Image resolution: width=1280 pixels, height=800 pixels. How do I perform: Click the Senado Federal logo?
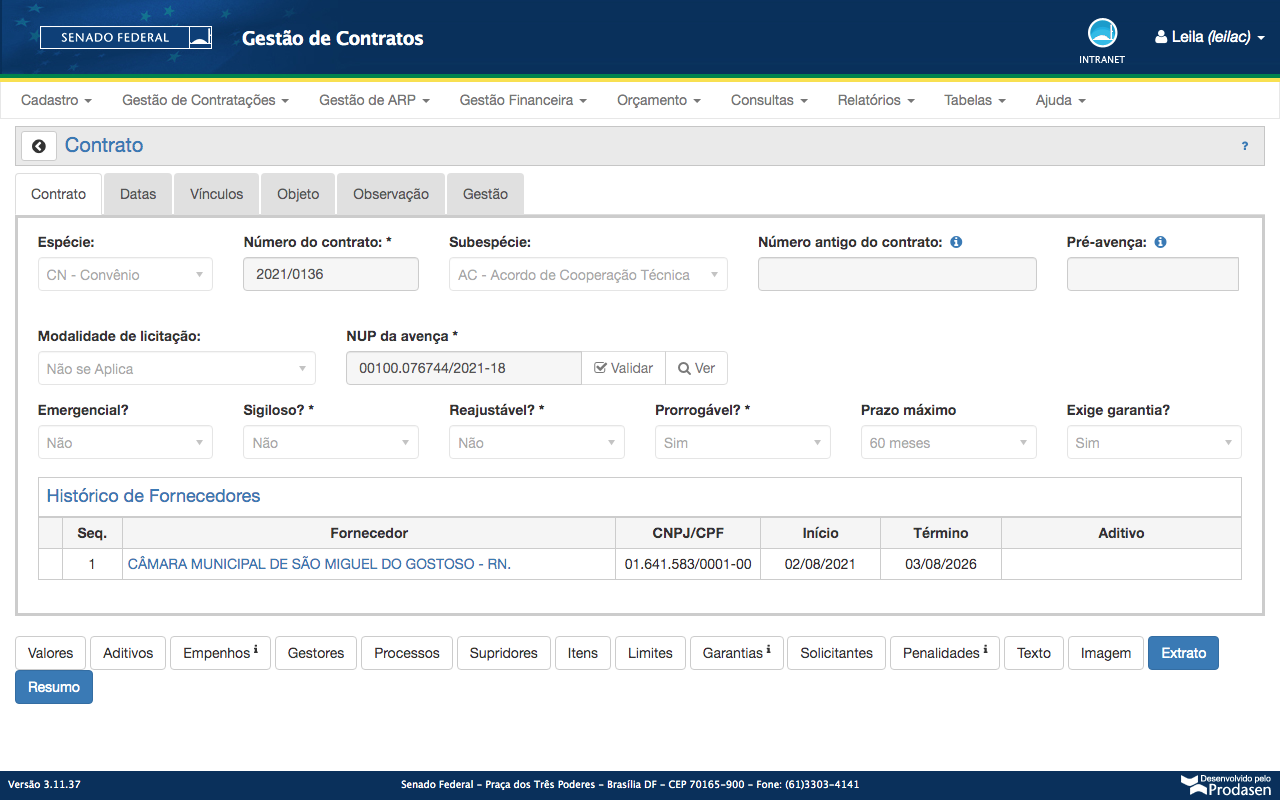(x=126, y=38)
